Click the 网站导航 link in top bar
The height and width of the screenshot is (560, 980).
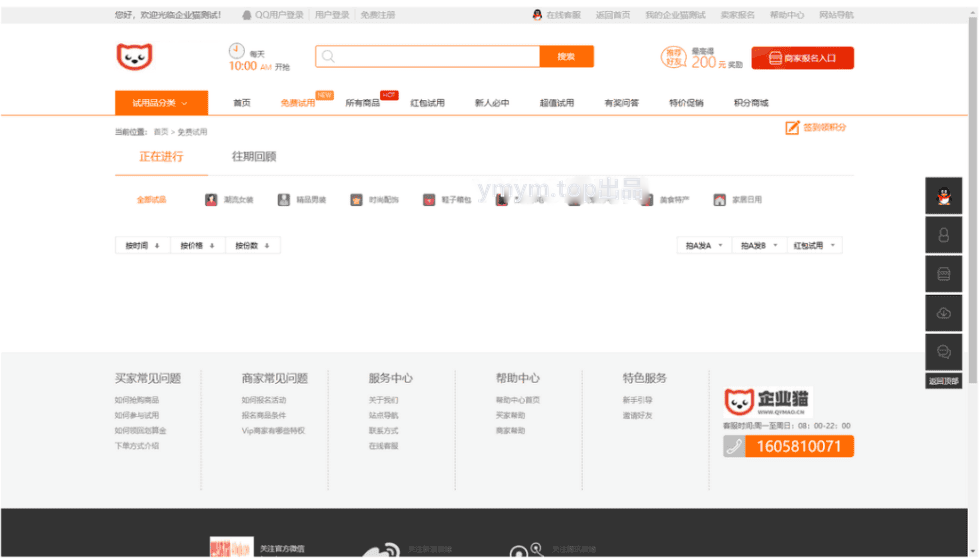point(836,15)
